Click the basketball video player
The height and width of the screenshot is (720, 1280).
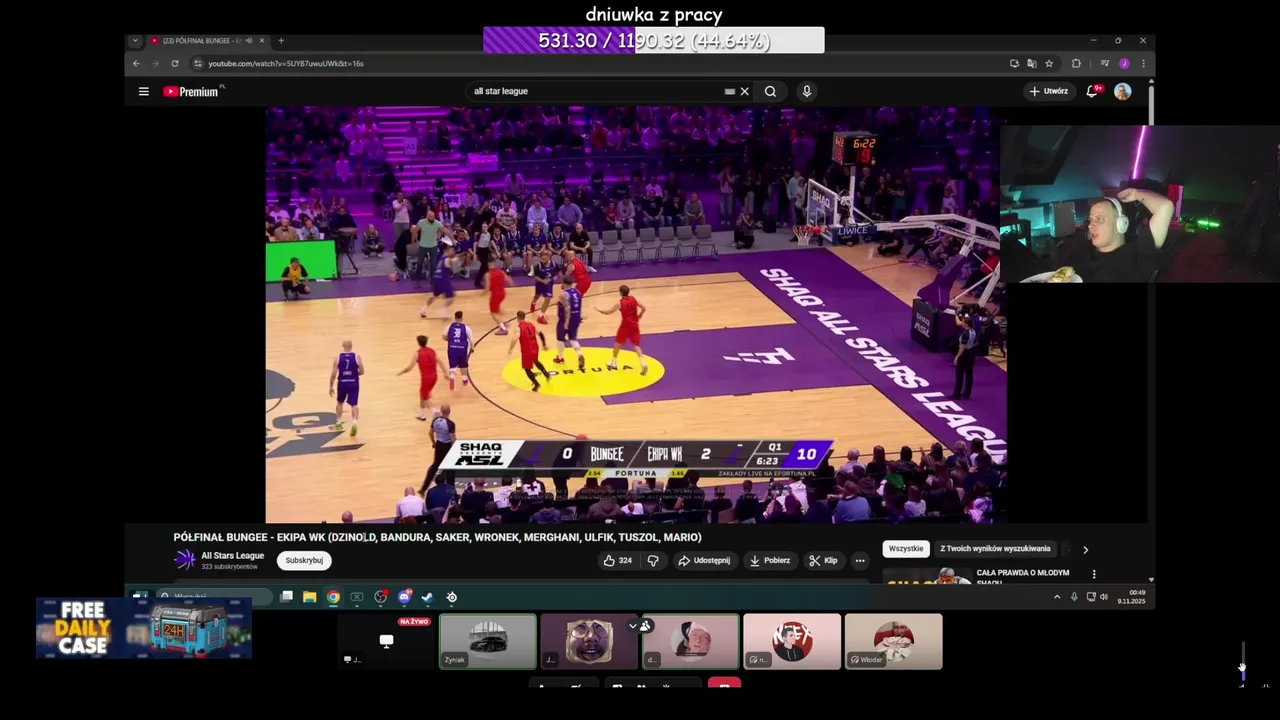[x=636, y=314]
